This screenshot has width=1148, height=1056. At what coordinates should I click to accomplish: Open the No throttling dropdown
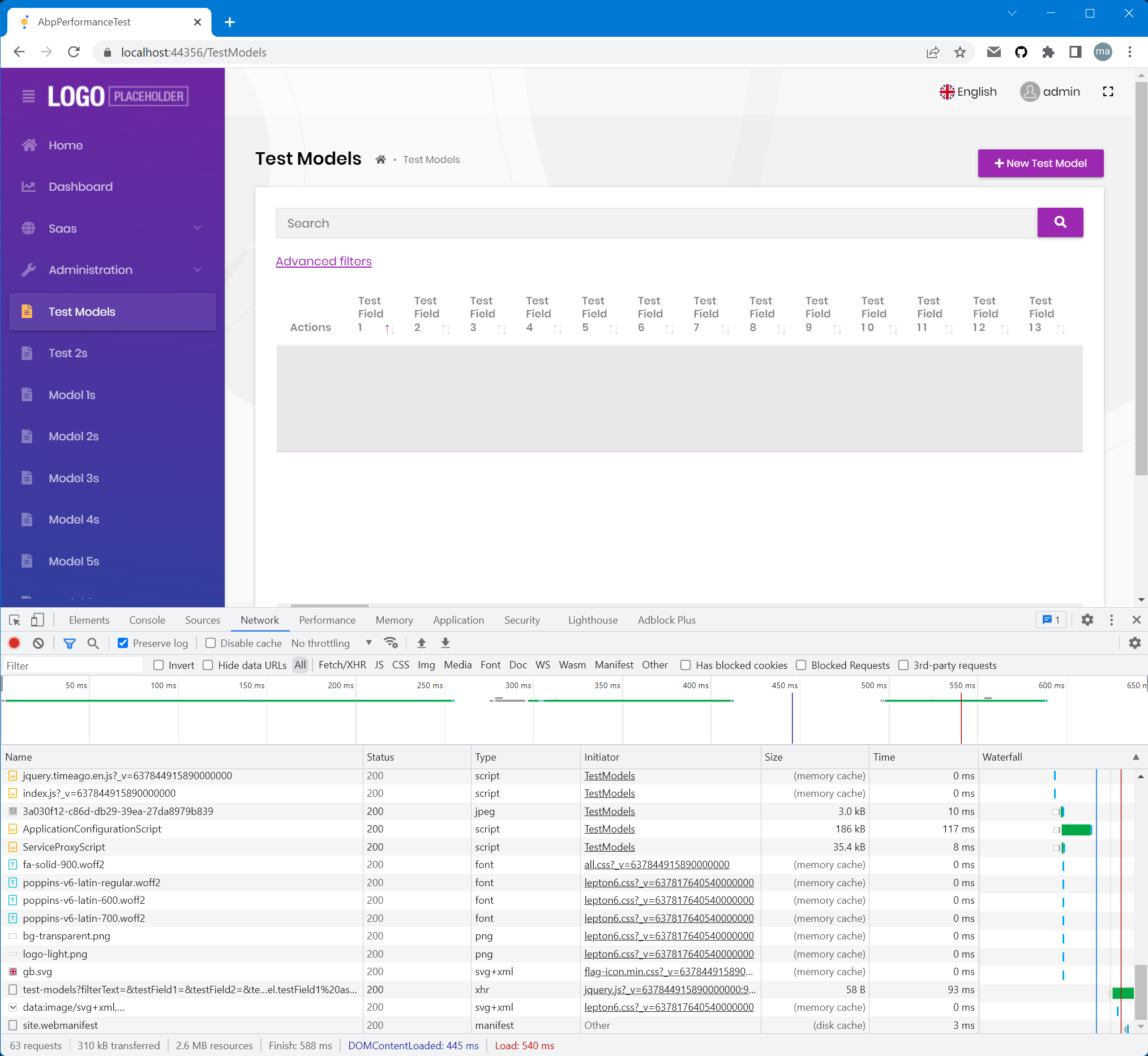[x=332, y=643]
